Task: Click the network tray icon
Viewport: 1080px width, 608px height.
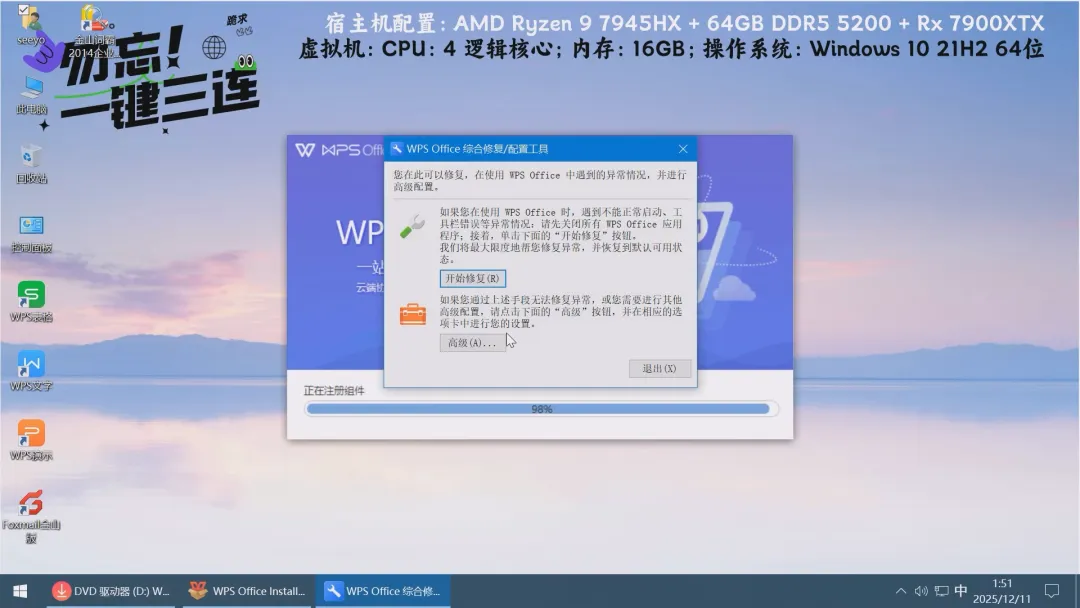Action: point(942,591)
